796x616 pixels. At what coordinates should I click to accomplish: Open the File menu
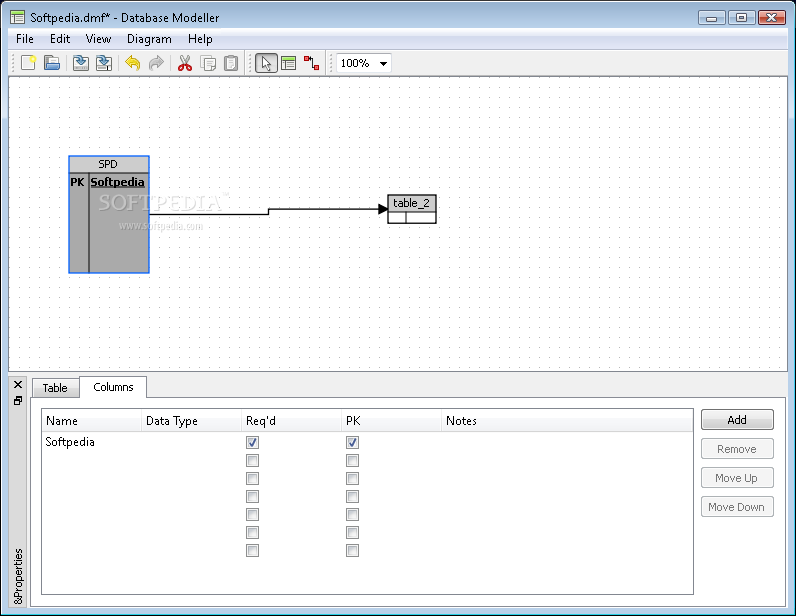(x=25, y=39)
